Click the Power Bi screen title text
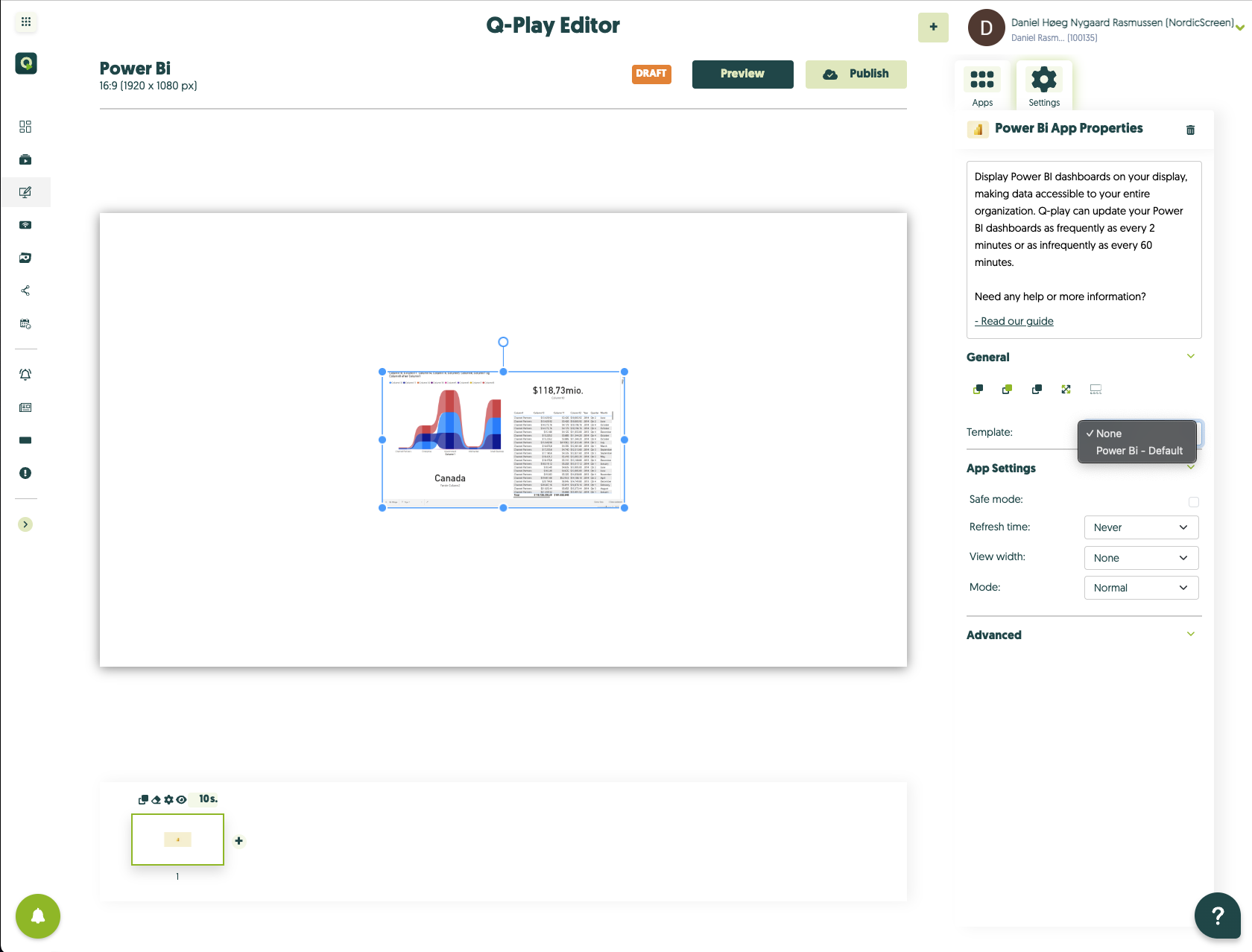This screenshot has height=952, width=1252. coord(135,69)
